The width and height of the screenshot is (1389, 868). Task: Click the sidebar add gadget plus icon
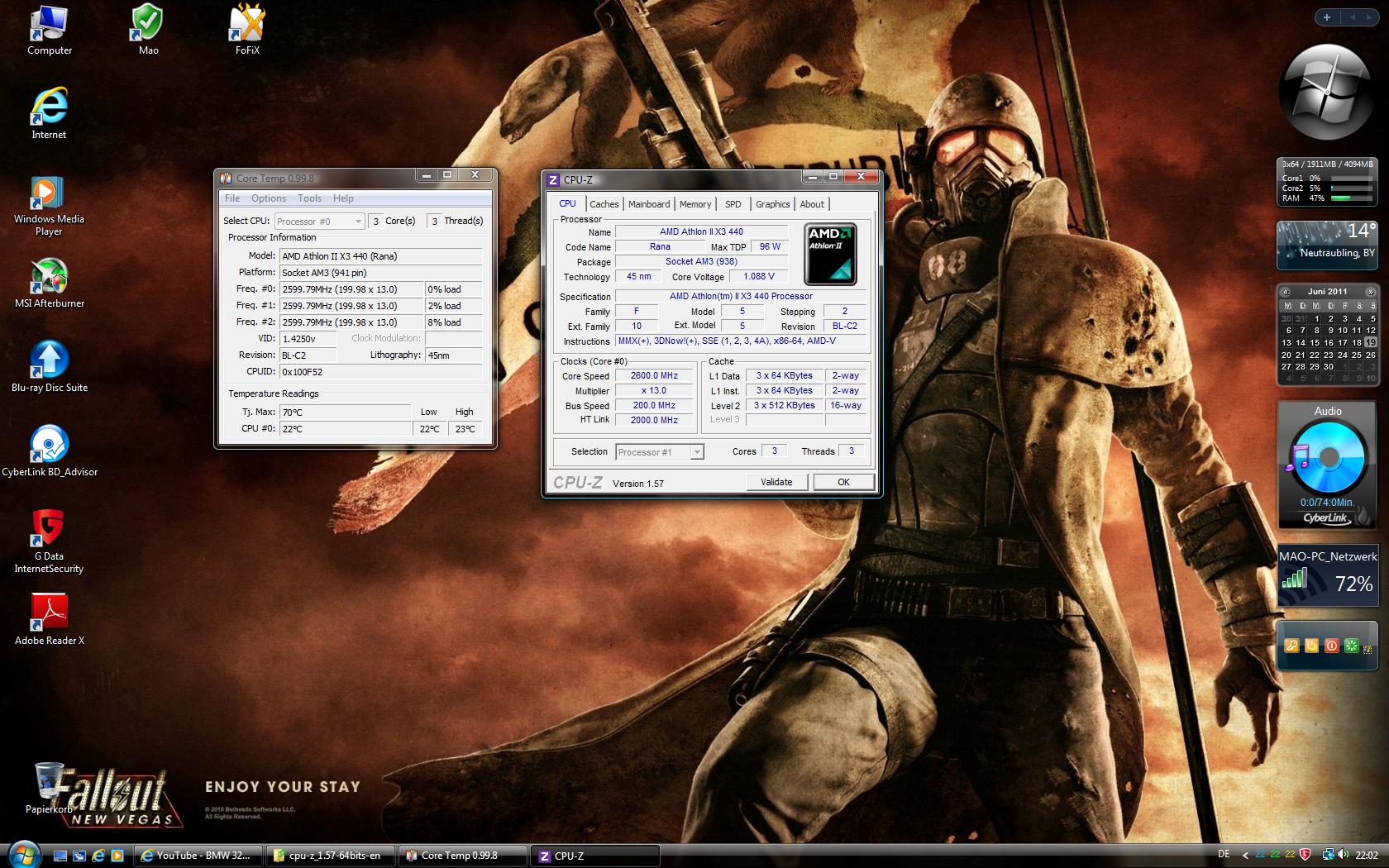coord(1327,17)
